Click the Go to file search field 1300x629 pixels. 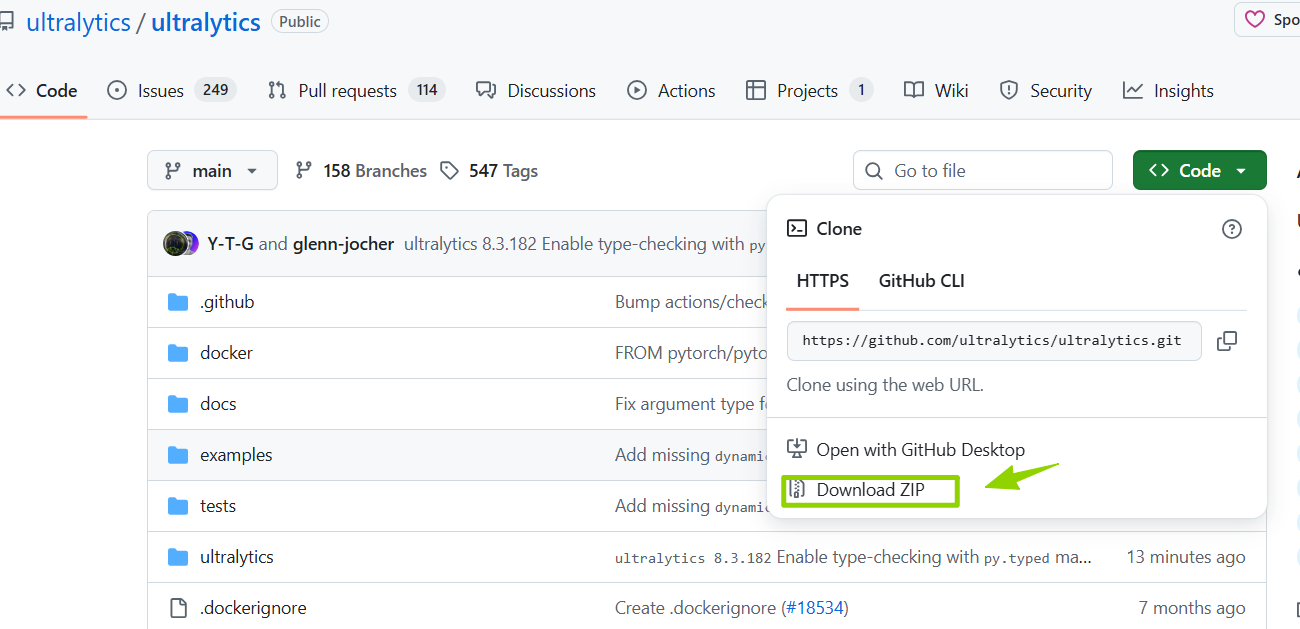pos(983,171)
